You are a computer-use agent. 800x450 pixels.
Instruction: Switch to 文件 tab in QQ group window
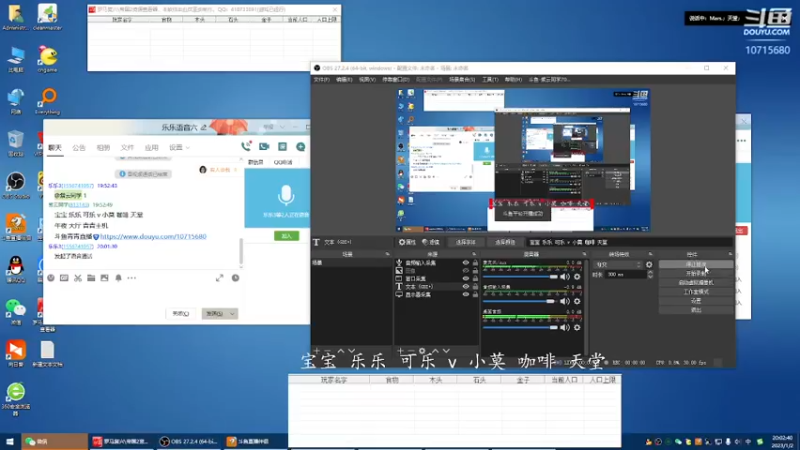coord(127,147)
